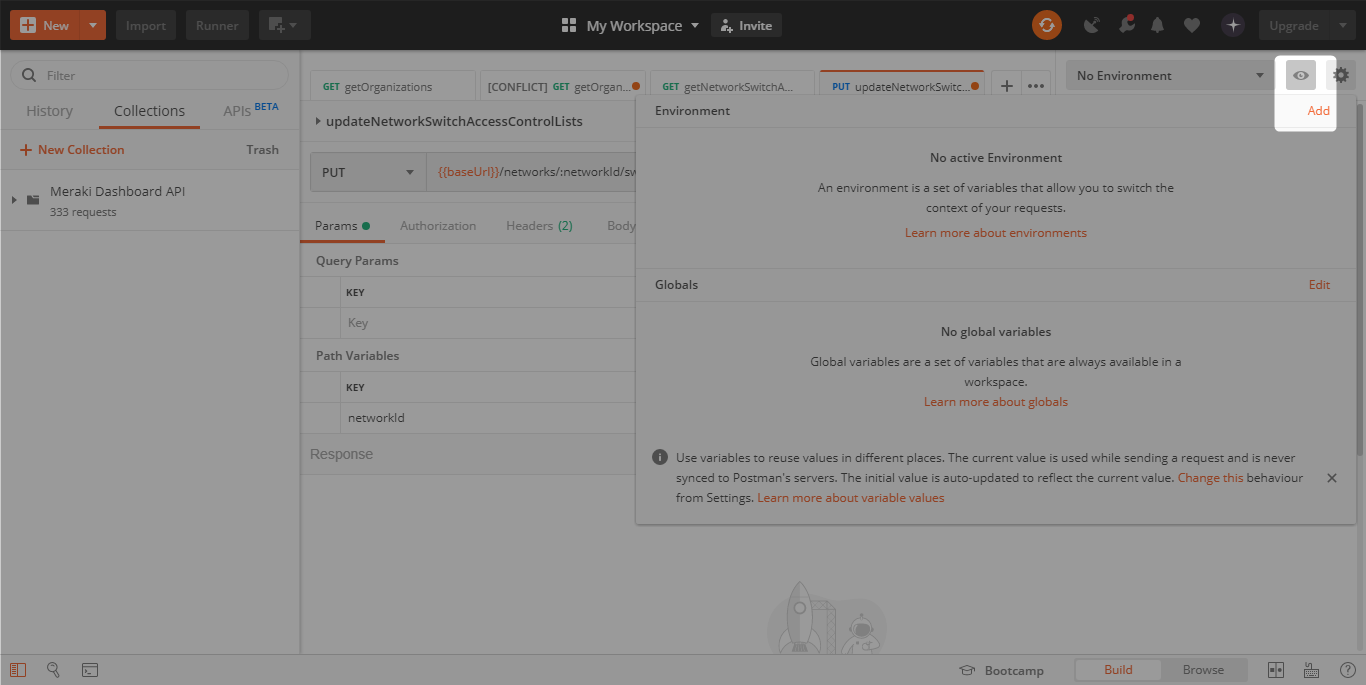Screen dimensions: 1366x685
Task: Focus the sidebar Filter field
Action: point(150,75)
